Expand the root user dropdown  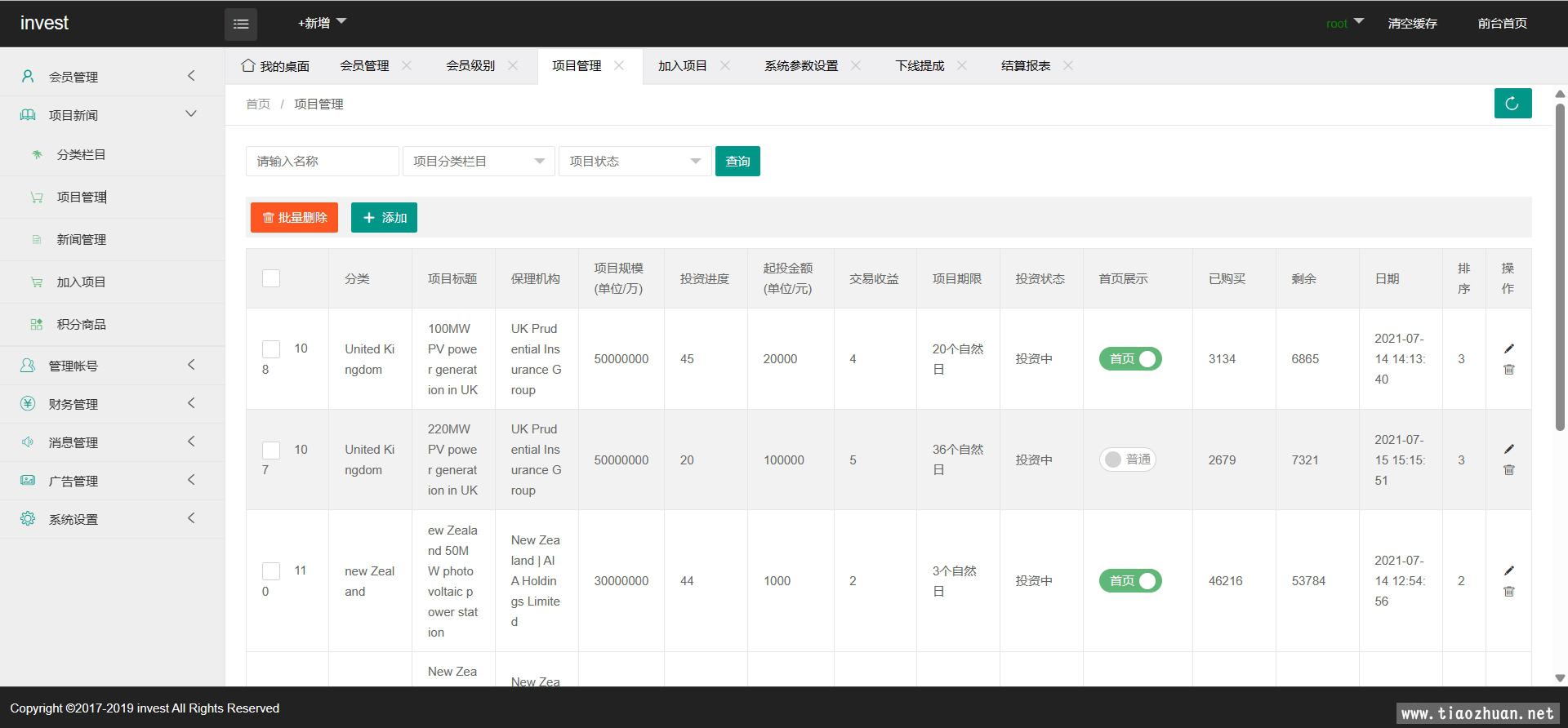1344,23
